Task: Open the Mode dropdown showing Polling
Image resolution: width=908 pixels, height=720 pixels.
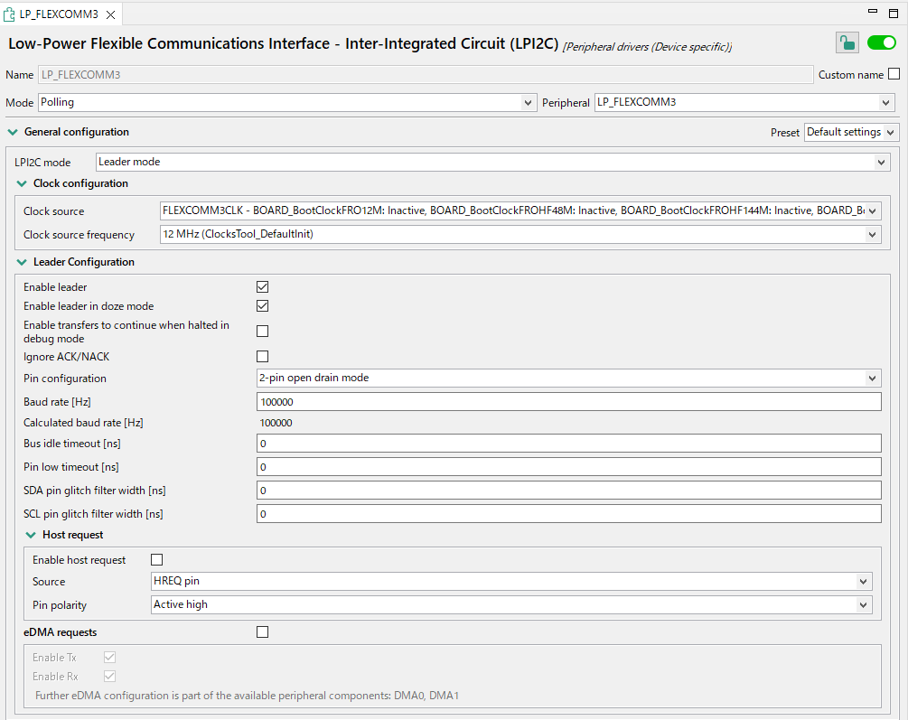Action: (287, 103)
